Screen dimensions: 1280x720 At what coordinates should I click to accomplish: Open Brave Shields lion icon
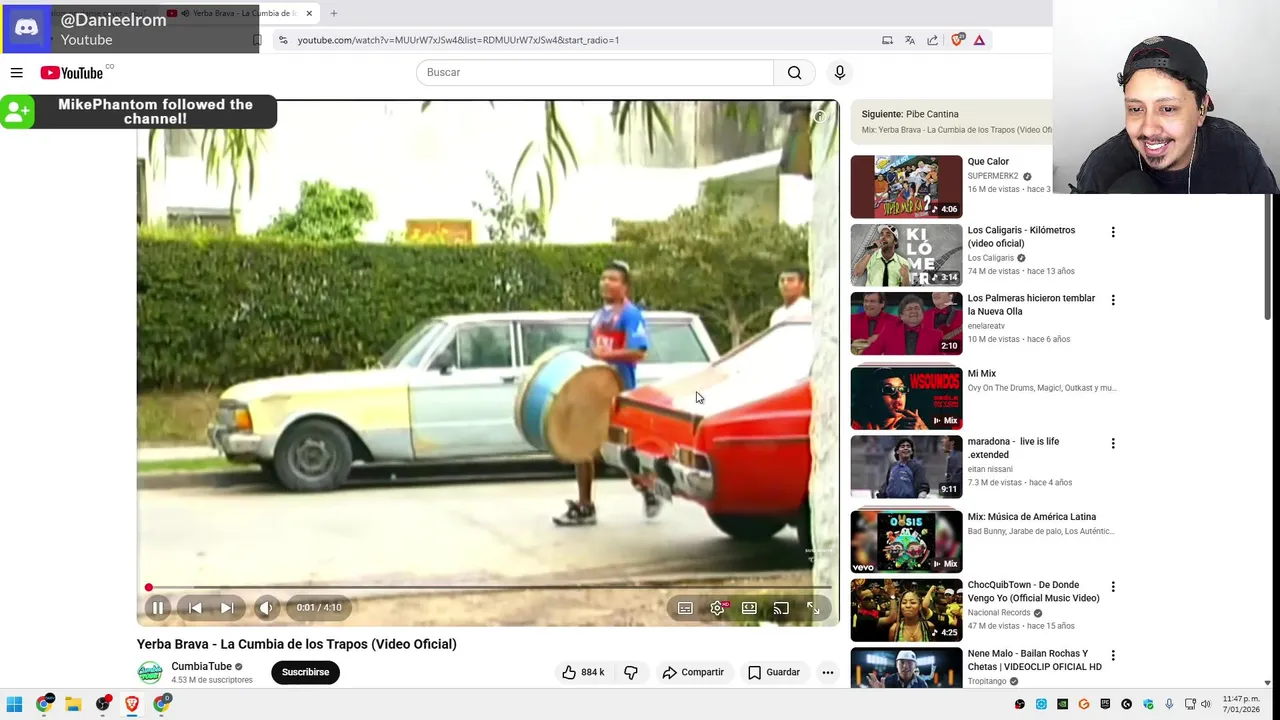(x=957, y=40)
